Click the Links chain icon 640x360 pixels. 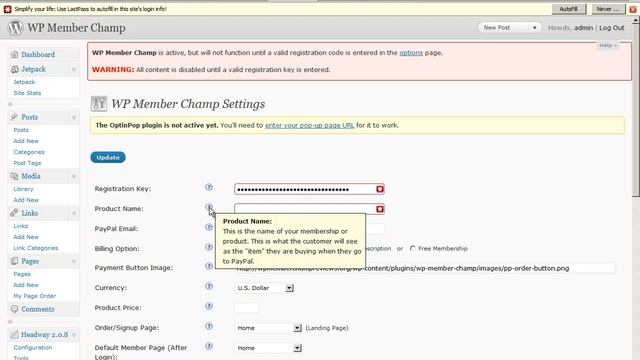pos(15,213)
